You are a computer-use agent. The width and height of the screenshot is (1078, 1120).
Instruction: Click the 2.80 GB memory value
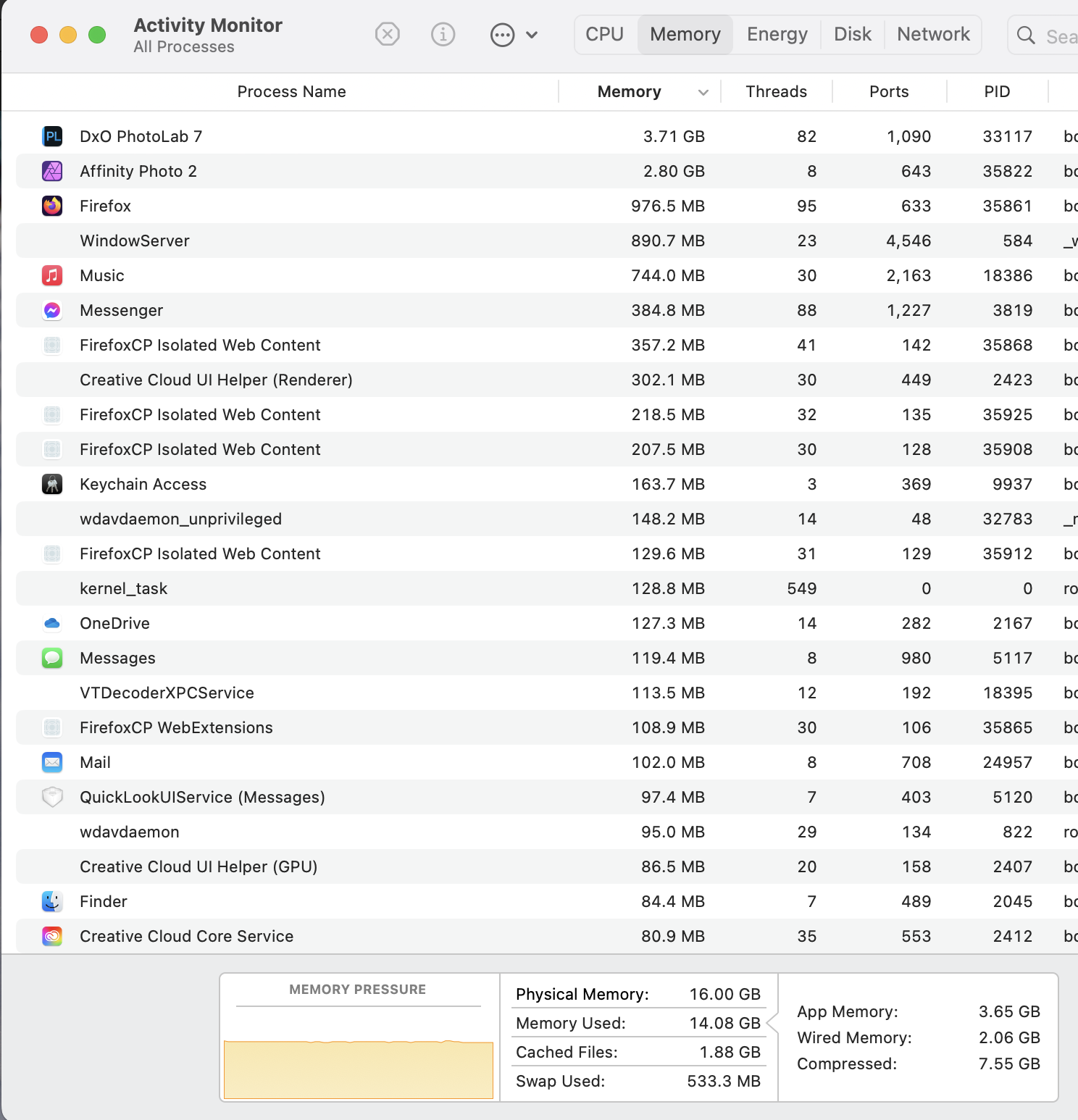tap(674, 171)
